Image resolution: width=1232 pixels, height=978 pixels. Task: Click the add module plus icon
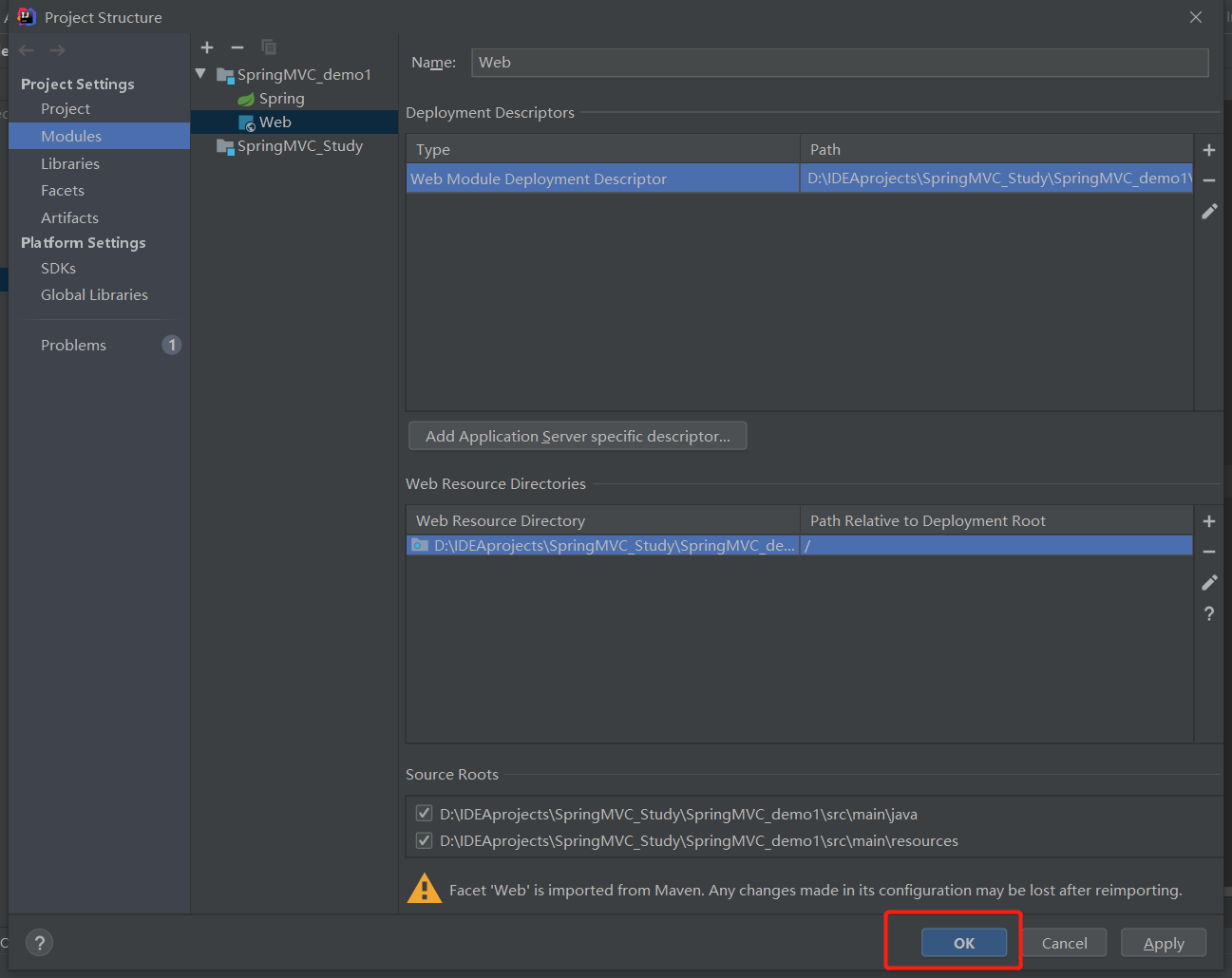coord(207,47)
